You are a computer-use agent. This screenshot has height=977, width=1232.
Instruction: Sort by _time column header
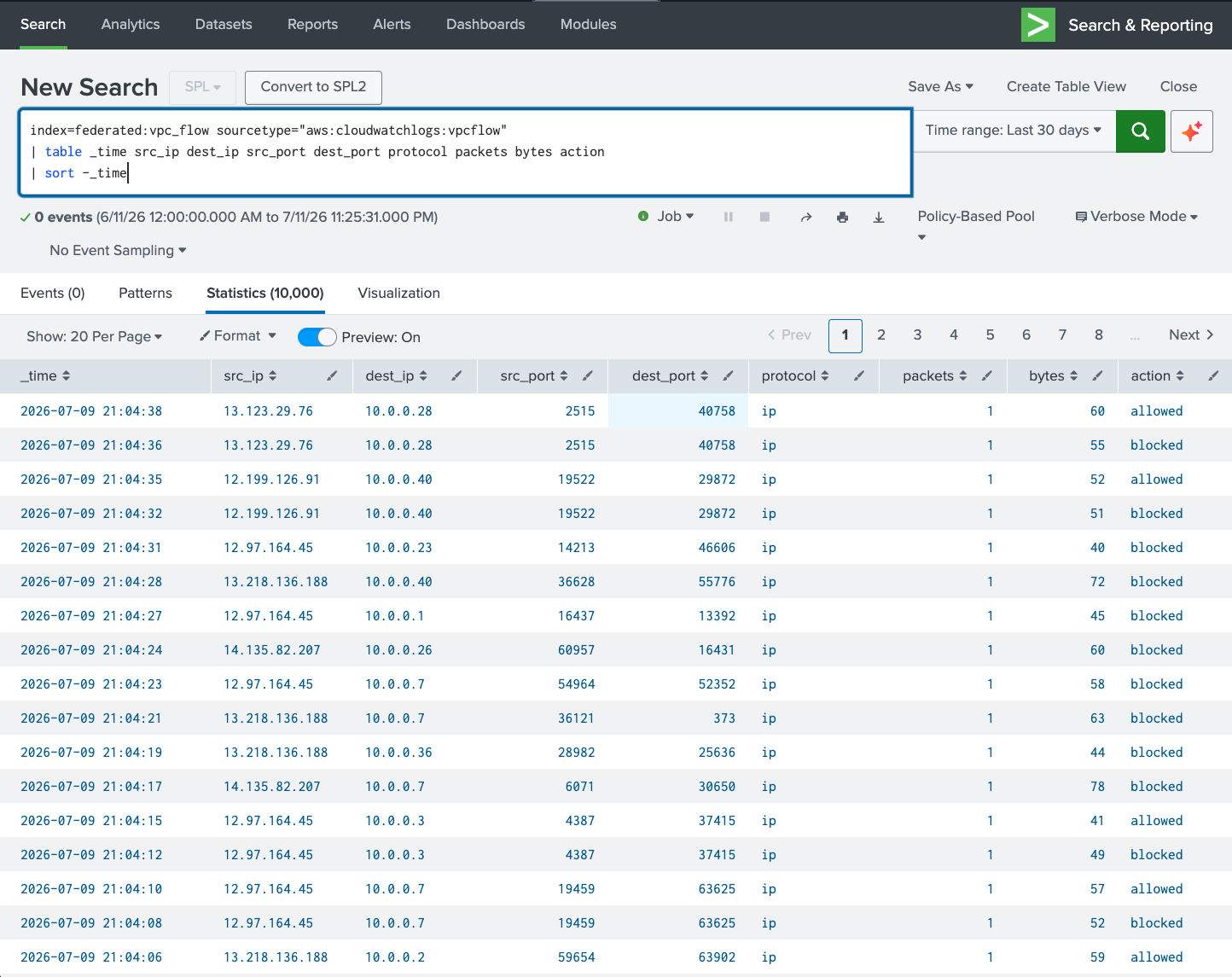tap(45, 375)
